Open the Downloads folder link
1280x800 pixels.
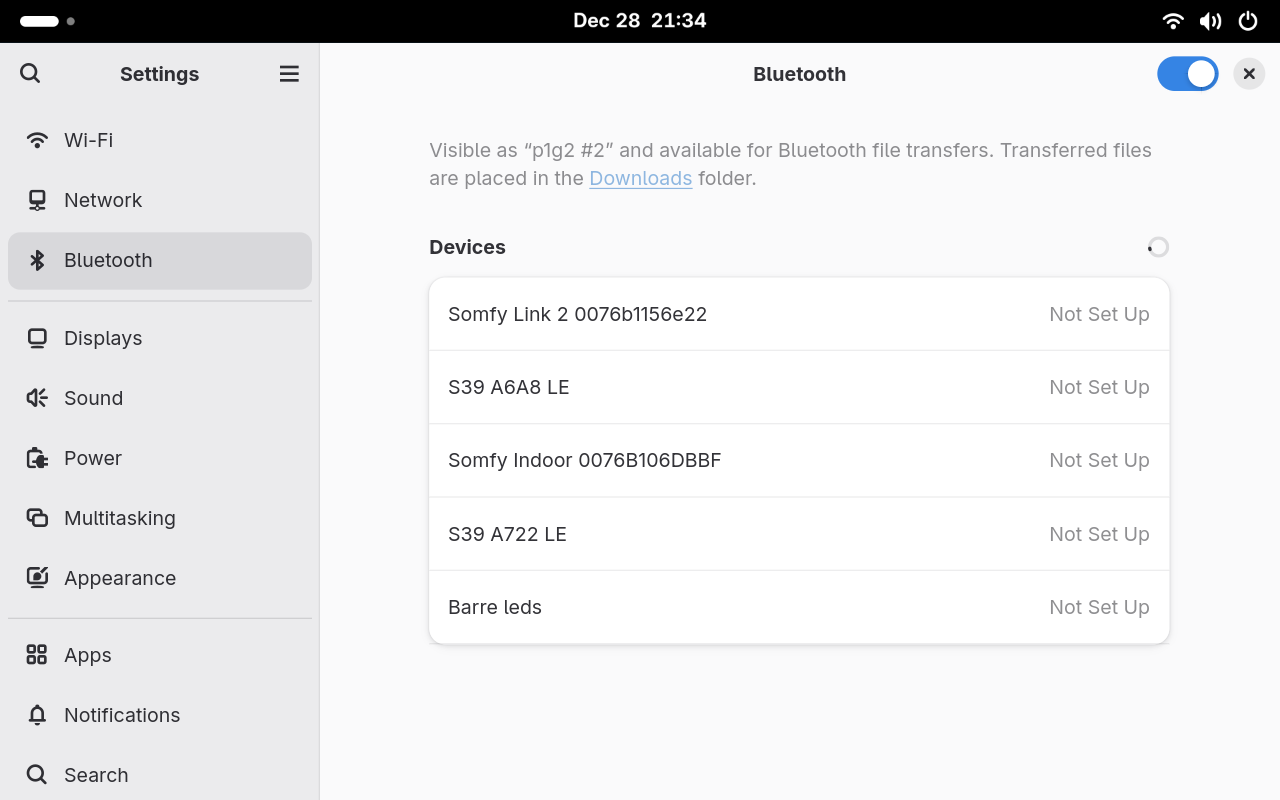(x=640, y=178)
